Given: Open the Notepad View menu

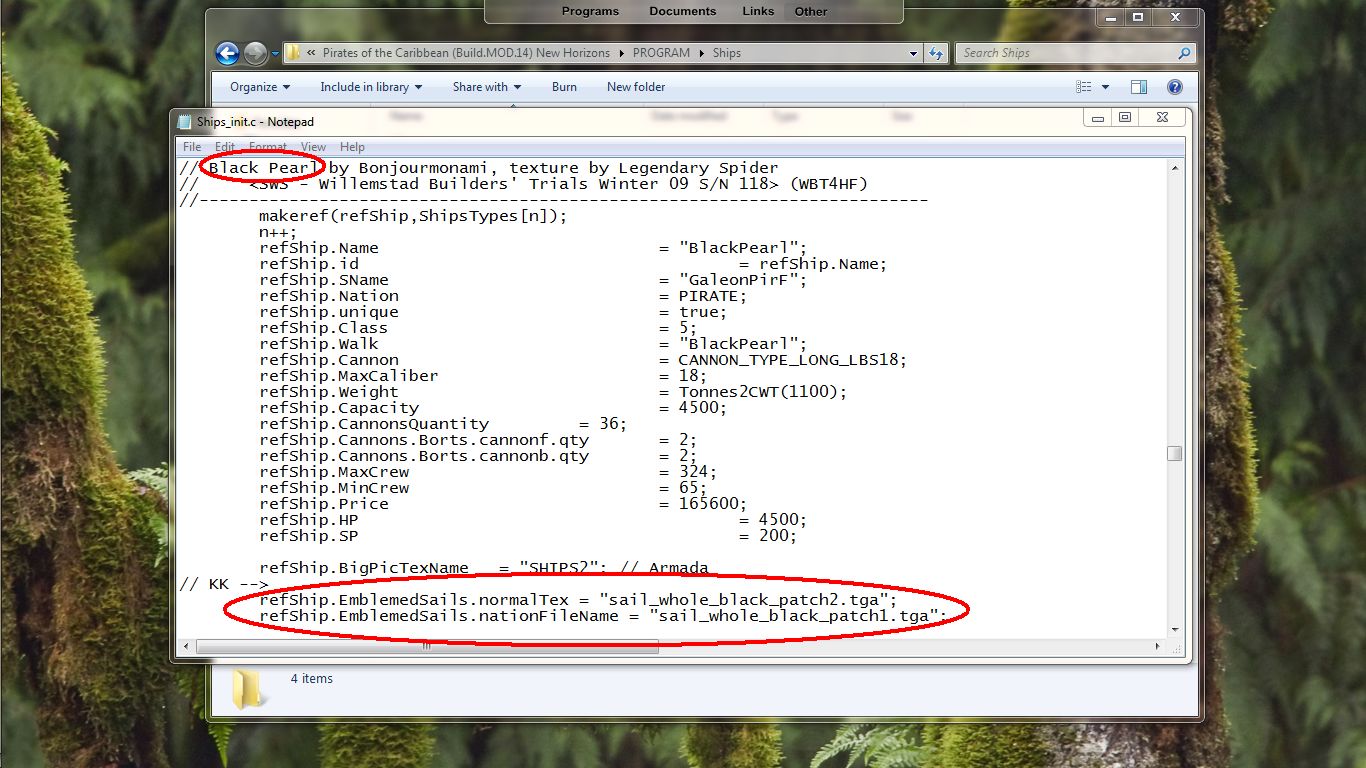Looking at the screenshot, I should click(314, 147).
